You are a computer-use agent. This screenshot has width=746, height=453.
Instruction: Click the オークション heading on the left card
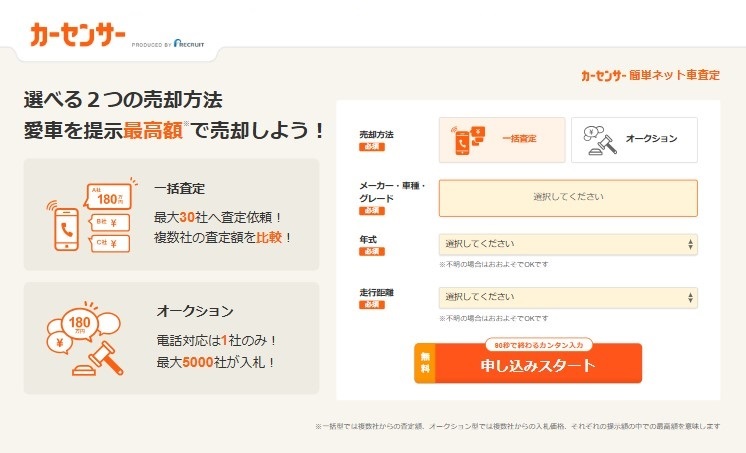click(x=195, y=311)
